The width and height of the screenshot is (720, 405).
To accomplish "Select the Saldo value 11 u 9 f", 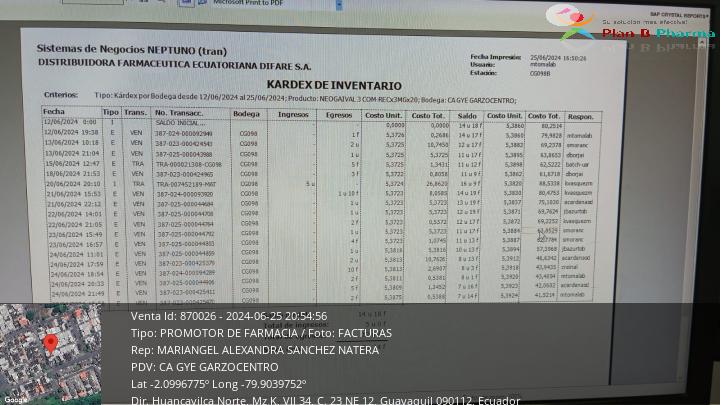I will 470,174.
